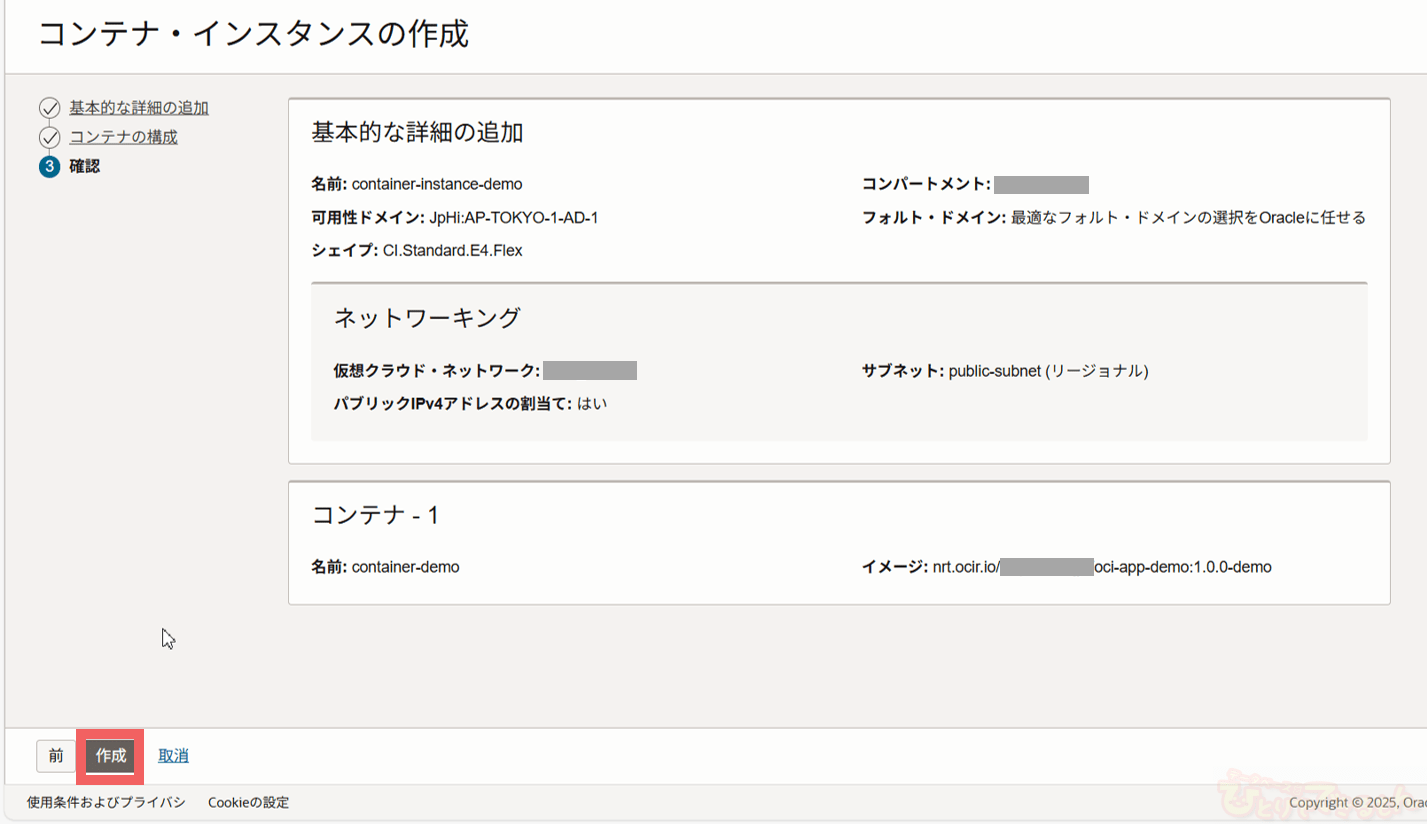Click the 基本的な詳細の追加 section heading in summary
Screen dimensions: 1427x824
418,132
